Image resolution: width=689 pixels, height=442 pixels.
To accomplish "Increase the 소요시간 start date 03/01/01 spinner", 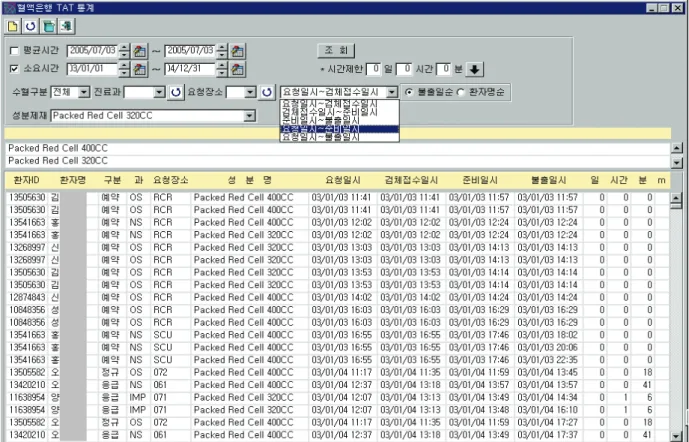I will 124,65.
